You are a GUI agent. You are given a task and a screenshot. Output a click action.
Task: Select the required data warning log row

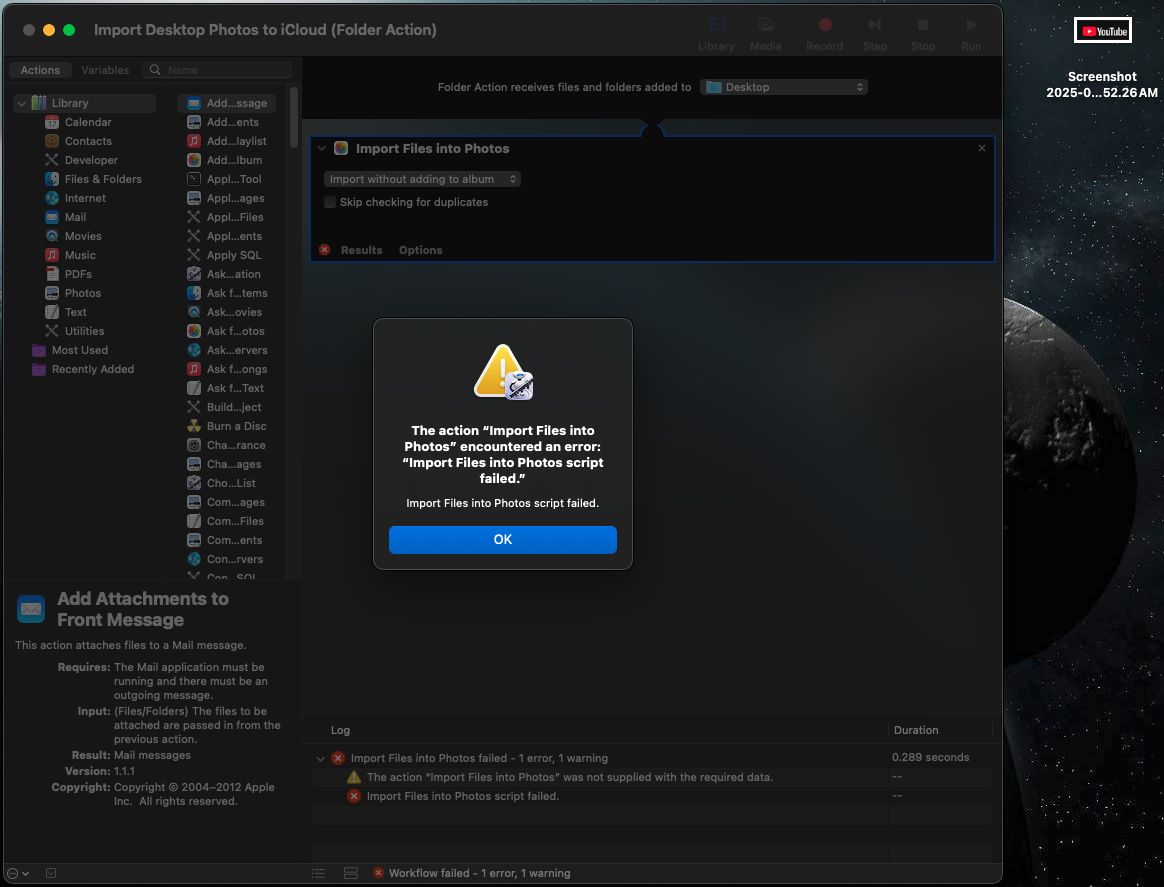pos(652,777)
